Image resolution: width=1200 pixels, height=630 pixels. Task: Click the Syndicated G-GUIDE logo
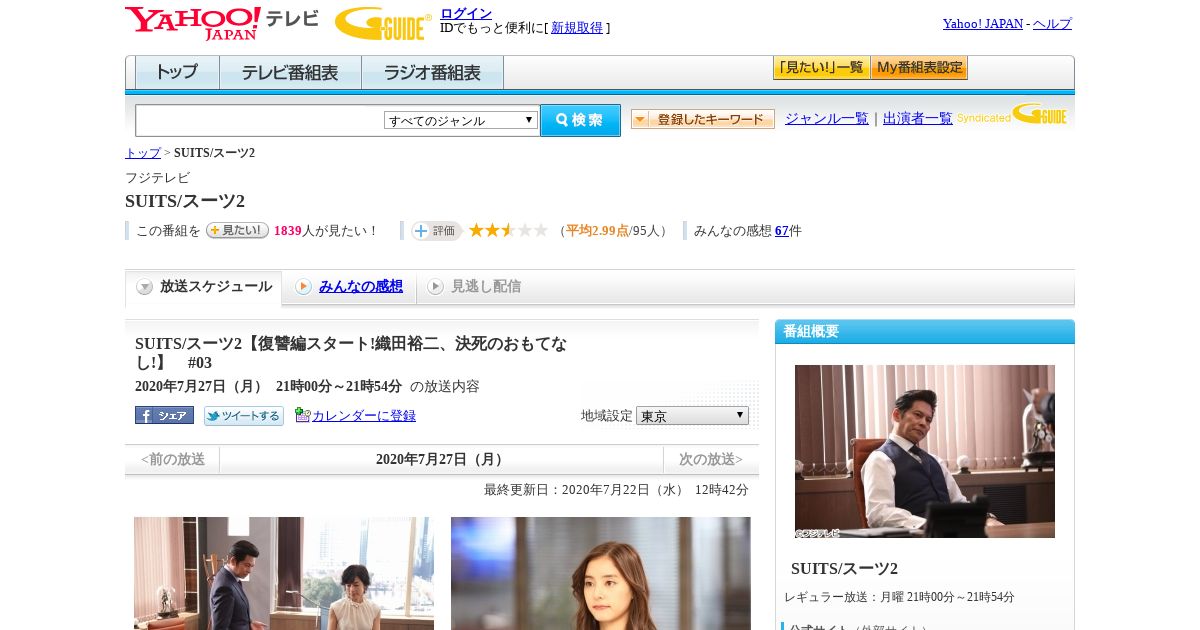(x=1012, y=114)
